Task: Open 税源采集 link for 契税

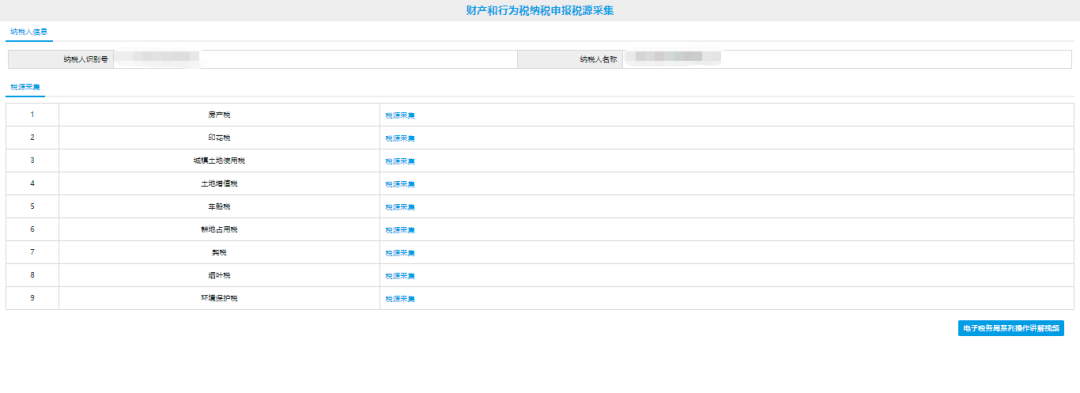Action: coord(400,253)
